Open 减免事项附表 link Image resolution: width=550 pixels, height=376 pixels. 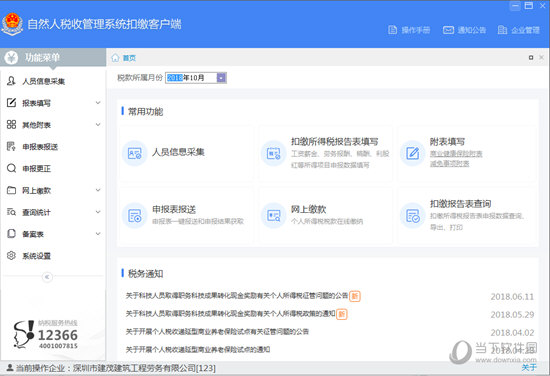coord(450,163)
